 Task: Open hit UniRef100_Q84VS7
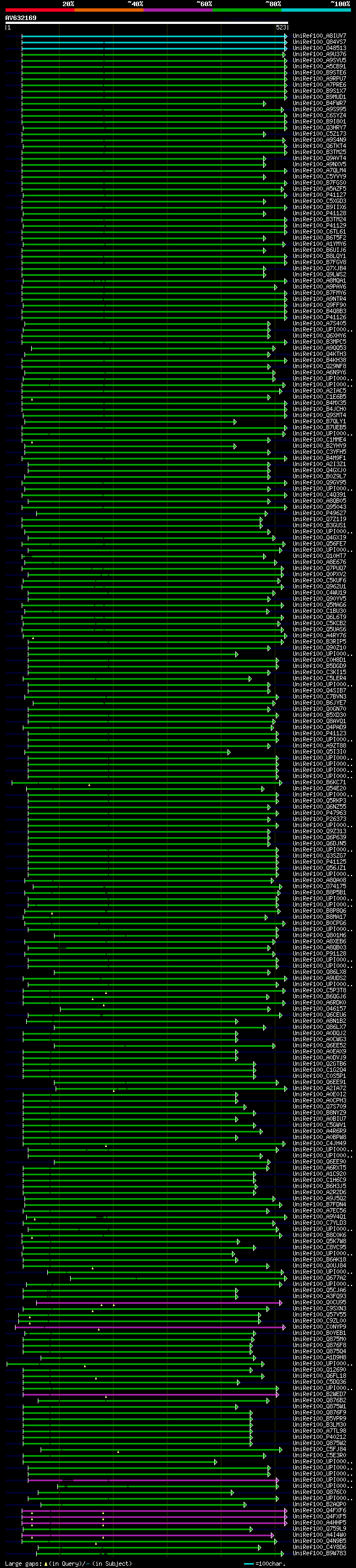tap(319, 42)
